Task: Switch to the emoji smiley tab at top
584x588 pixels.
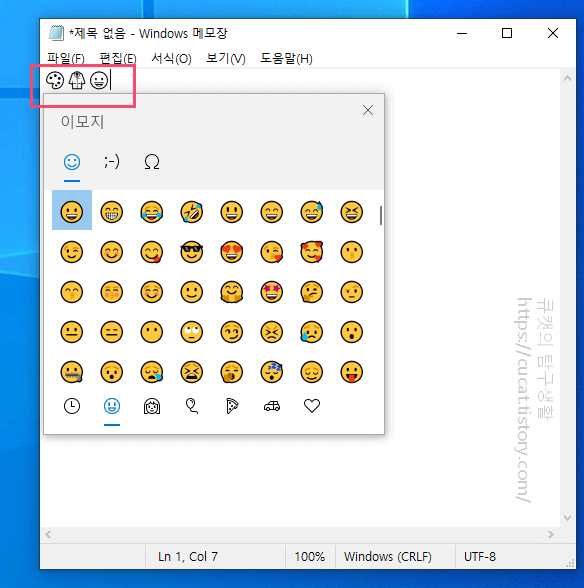Action: tap(72, 162)
